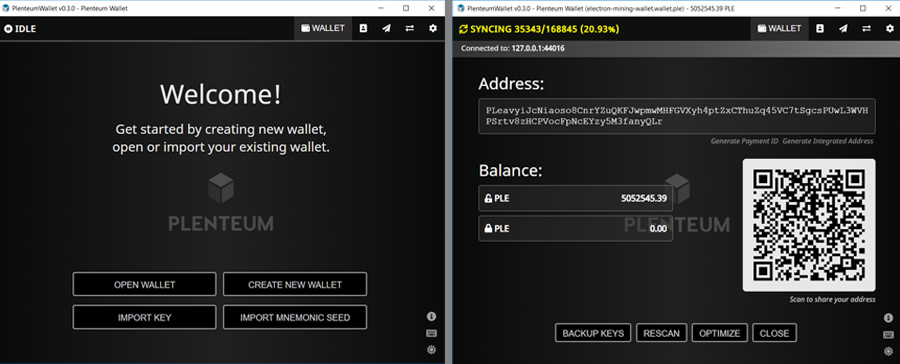Choose IMPORT MNEMONIC SEED
Viewport: 900px width, 364px height.
click(295, 317)
